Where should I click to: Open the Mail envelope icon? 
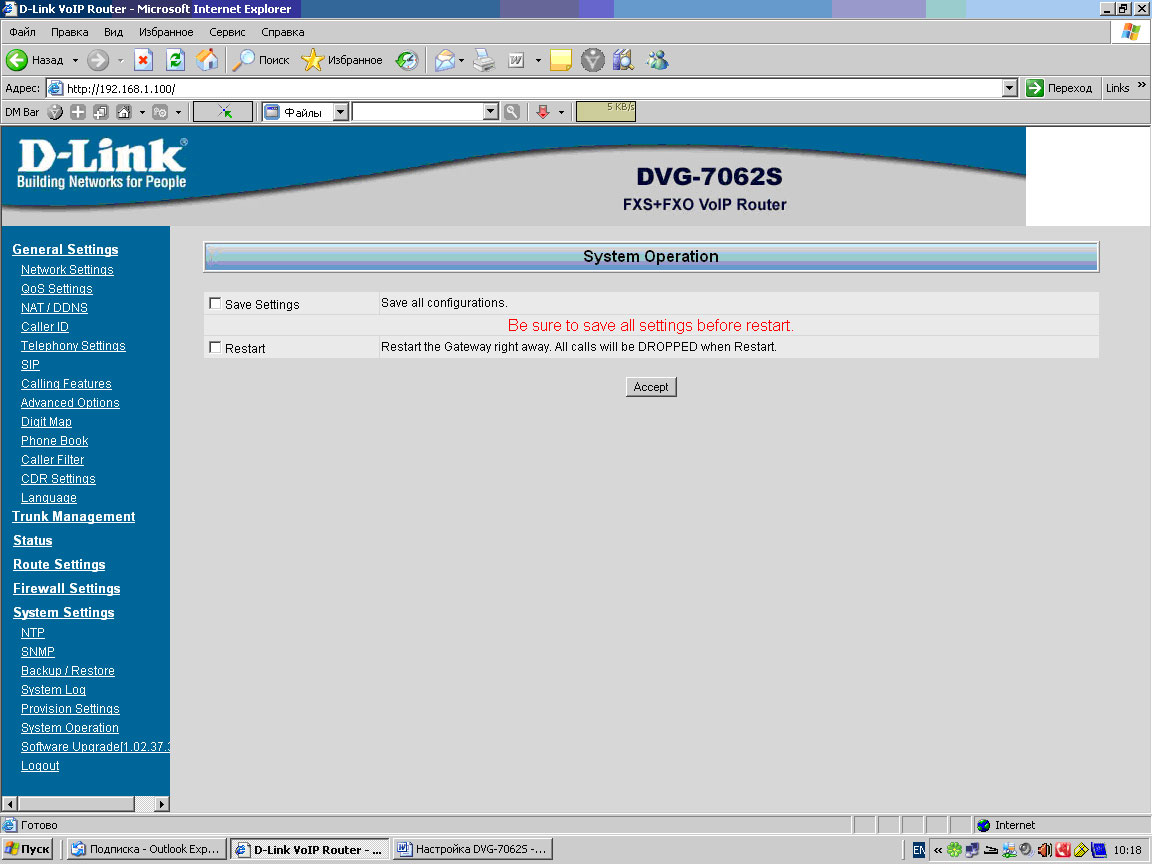[x=444, y=60]
